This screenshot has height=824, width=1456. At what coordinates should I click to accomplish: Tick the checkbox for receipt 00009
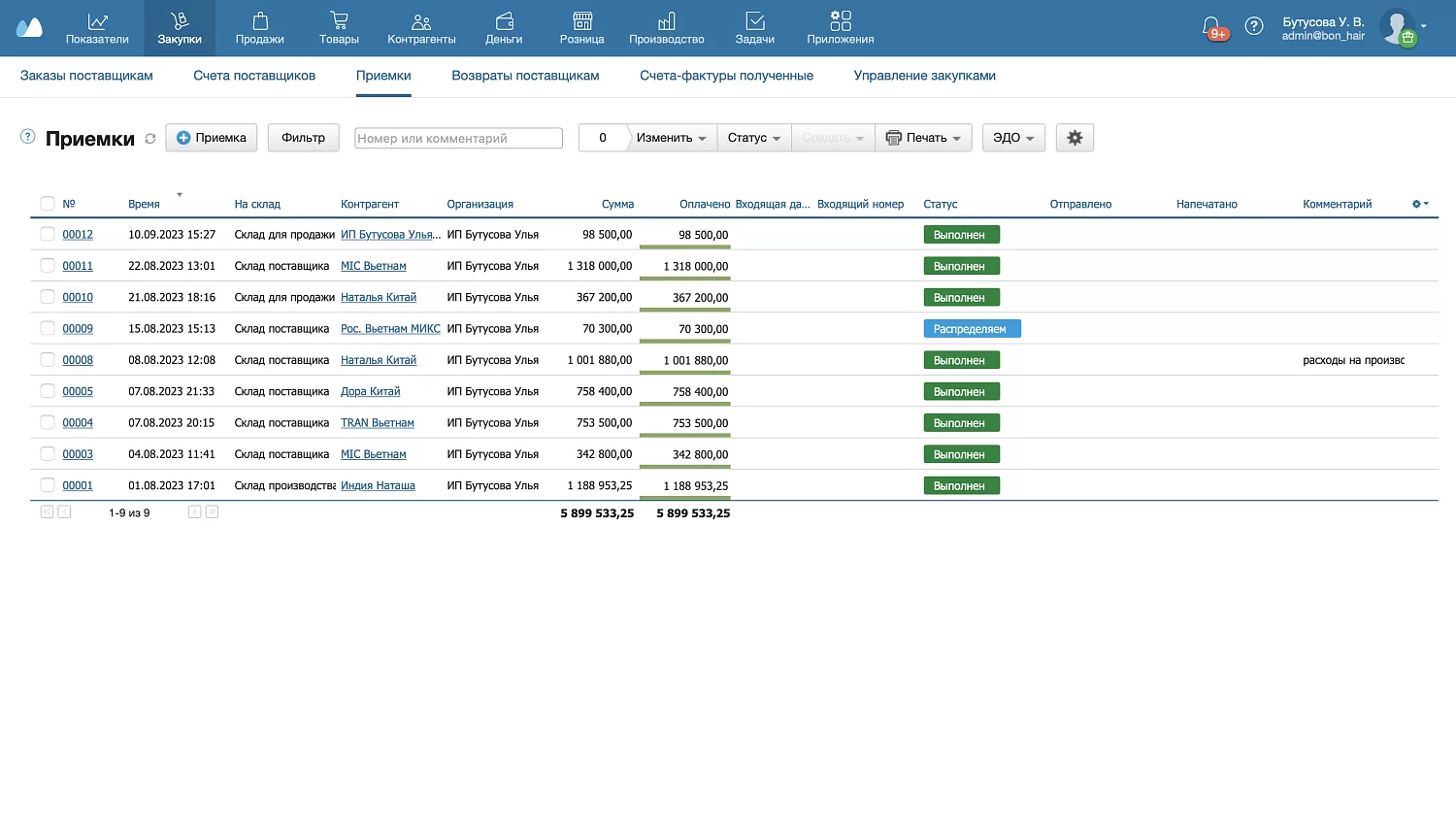pyautogui.click(x=48, y=328)
